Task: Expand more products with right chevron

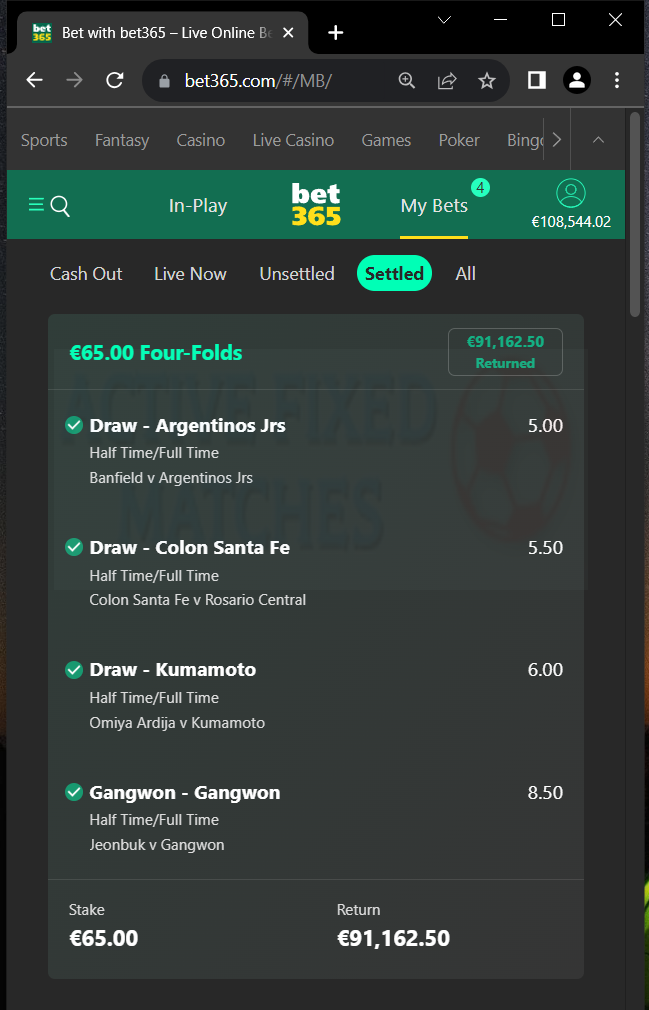Action: (x=557, y=139)
